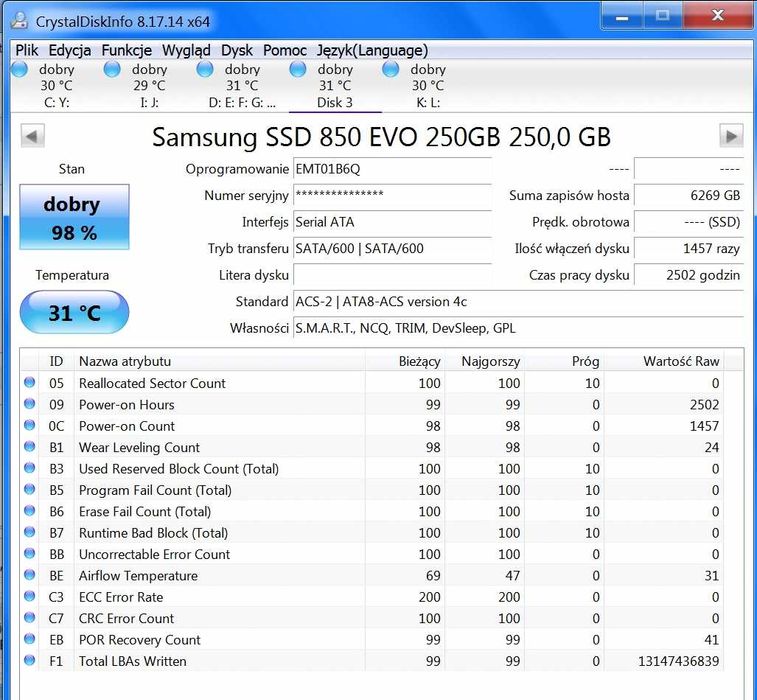Select the CRC Error Count row
The image size is (757, 700).
pyautogui.click(x=372, y=618)
